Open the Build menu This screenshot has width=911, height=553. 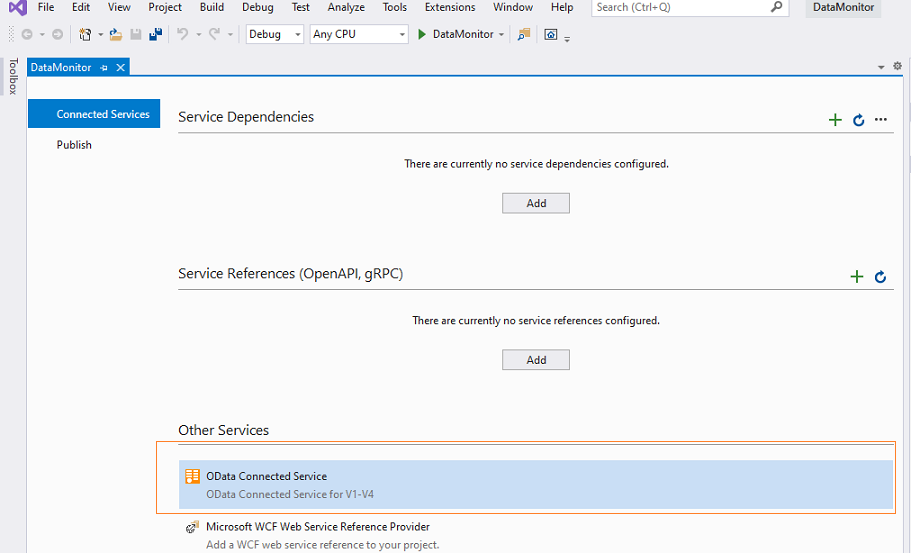click(211, 8)
